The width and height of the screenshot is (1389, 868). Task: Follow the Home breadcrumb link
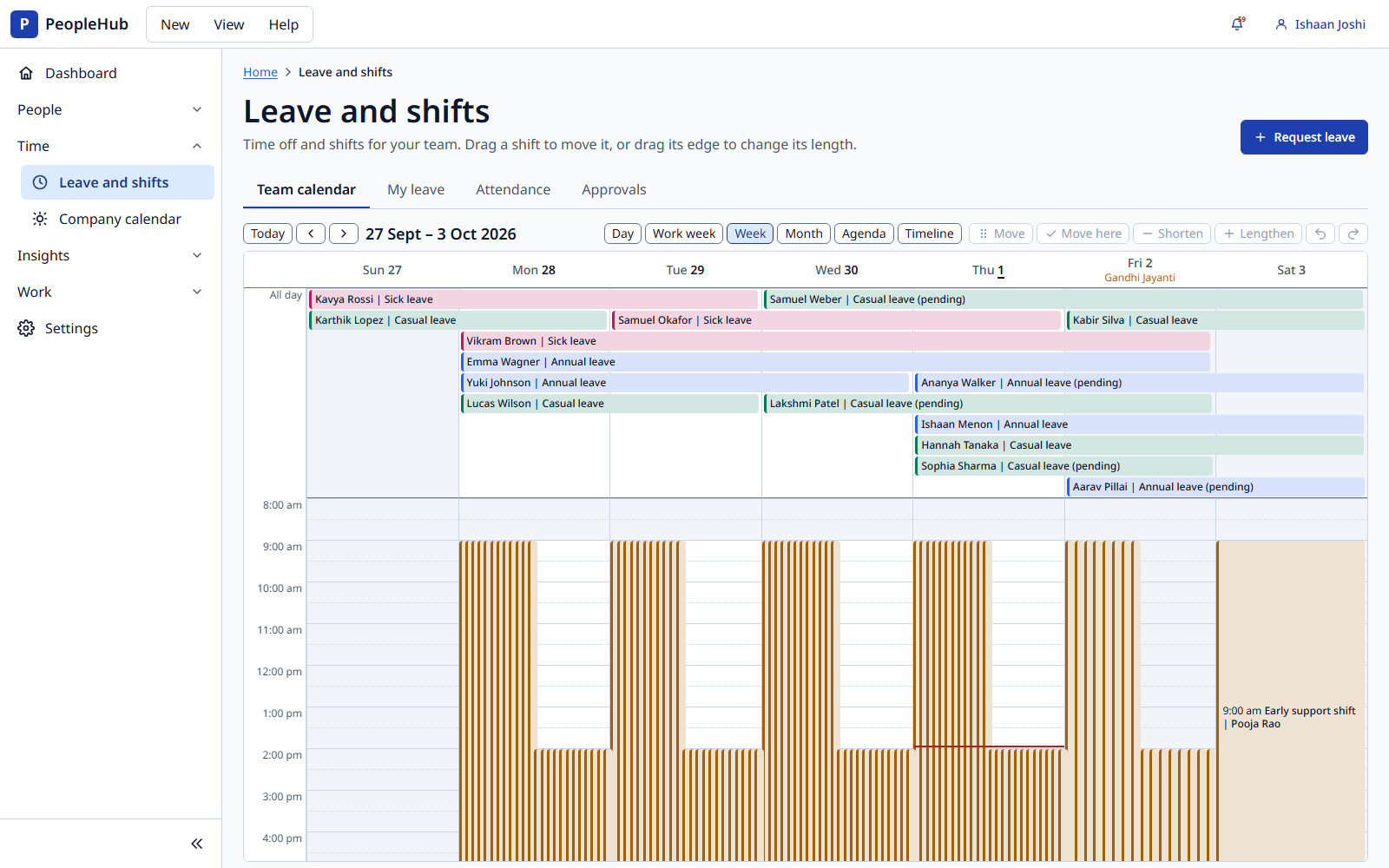pyautogui.click(x=260, y=72)
